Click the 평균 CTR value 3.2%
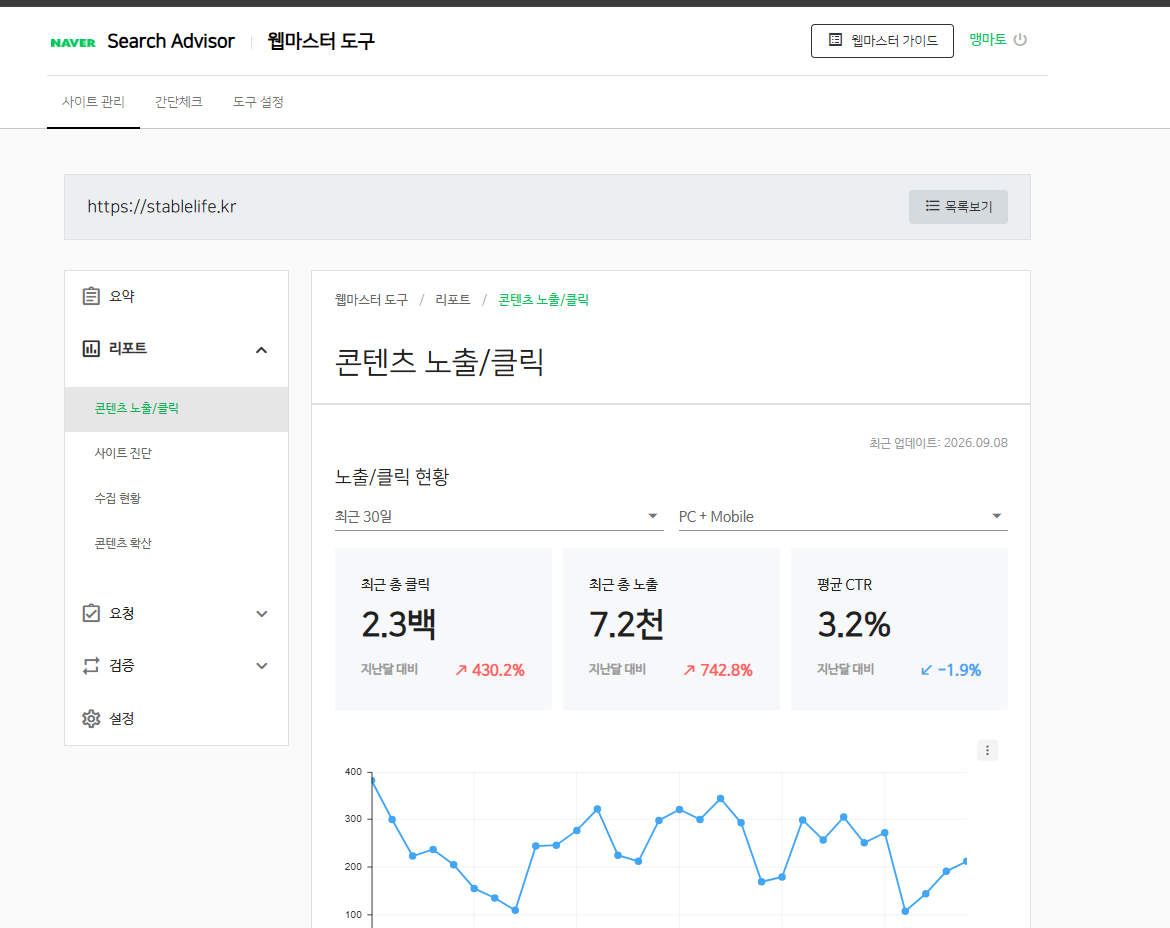 click(854, 624)
